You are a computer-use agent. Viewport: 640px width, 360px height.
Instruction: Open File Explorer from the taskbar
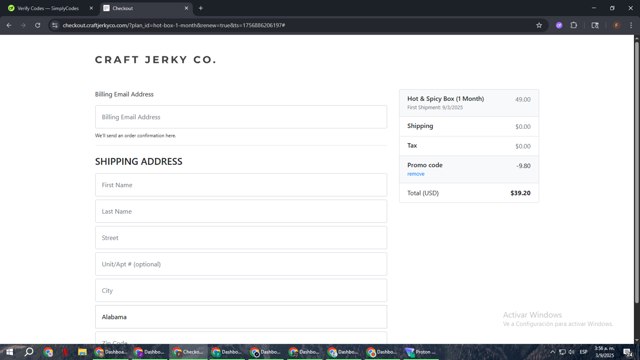[82, 352]
